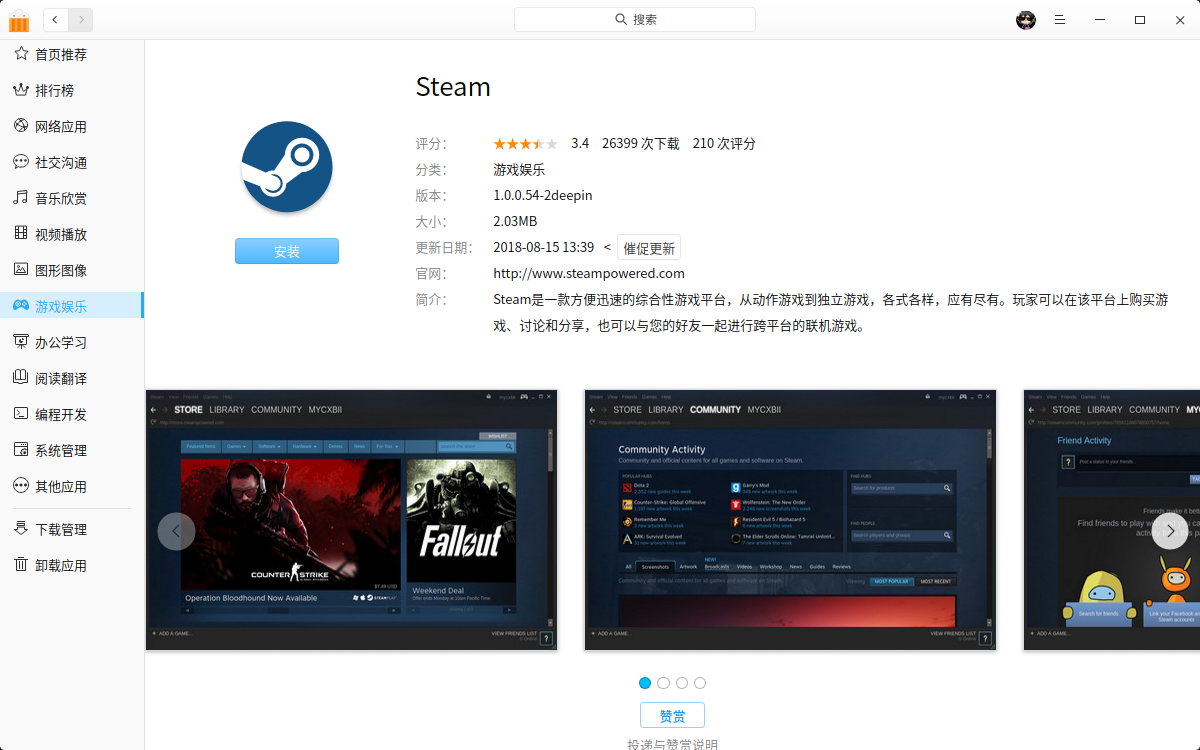
Task: Click the 催促更新 button
Action: point(648,248)
